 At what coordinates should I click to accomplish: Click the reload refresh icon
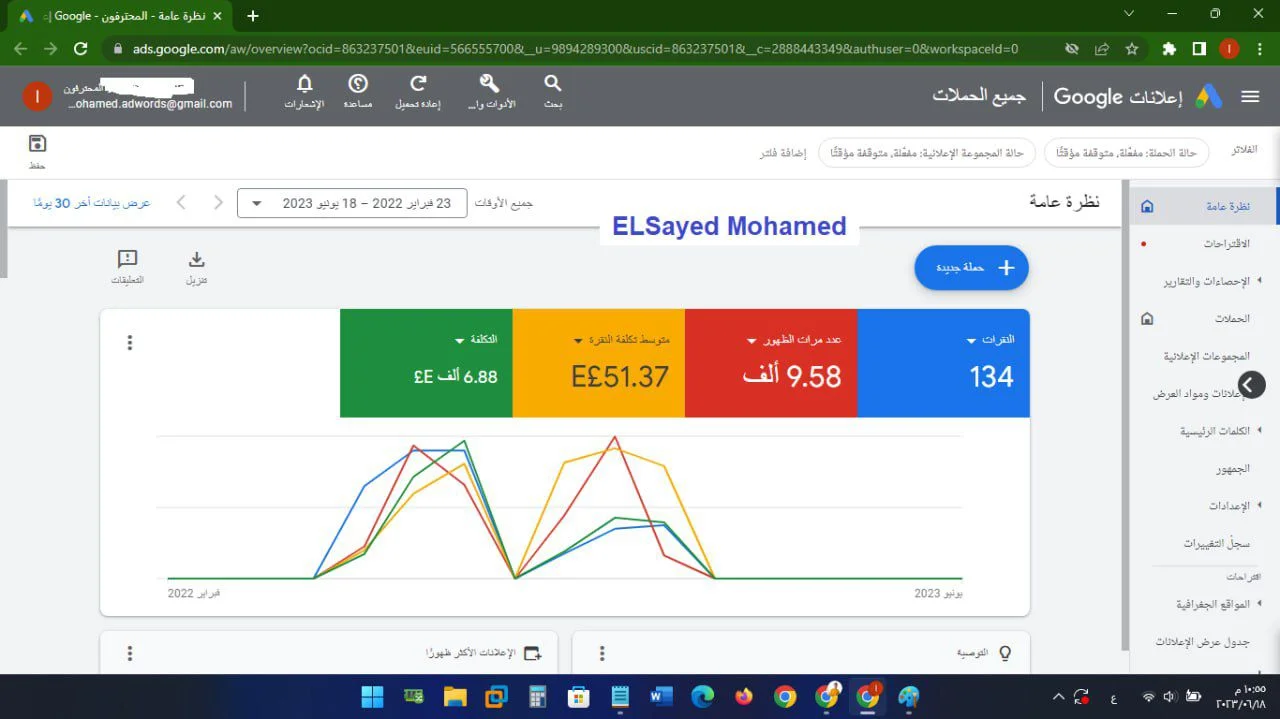[419, 85]
